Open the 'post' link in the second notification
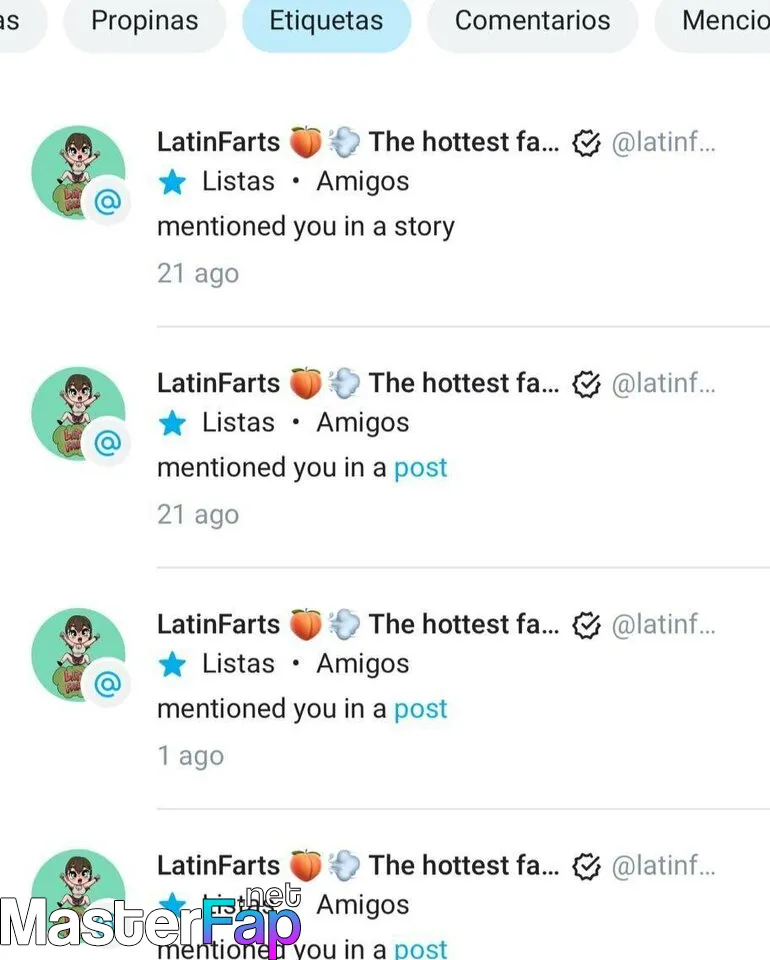The width and height of the screenshot is (770, 960). click(x=421, y=468)
